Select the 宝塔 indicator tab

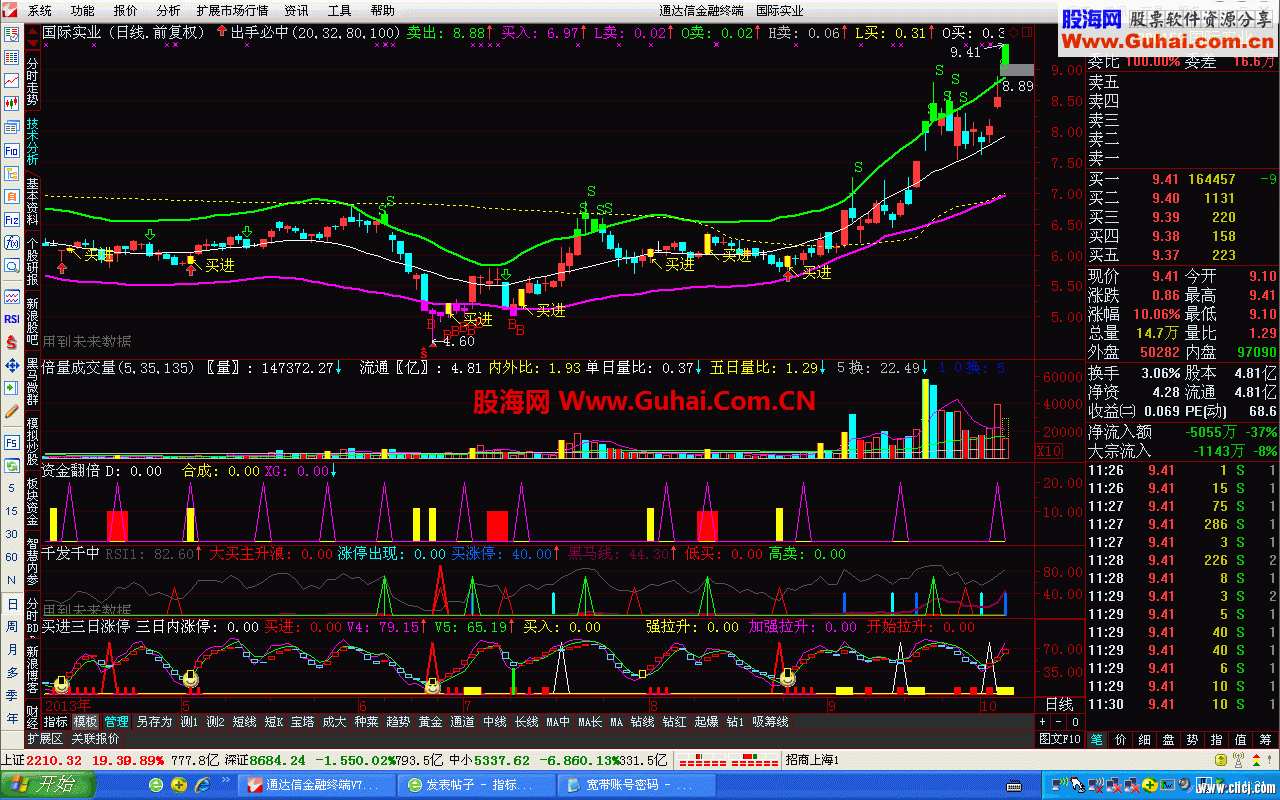tap(302, 722)
